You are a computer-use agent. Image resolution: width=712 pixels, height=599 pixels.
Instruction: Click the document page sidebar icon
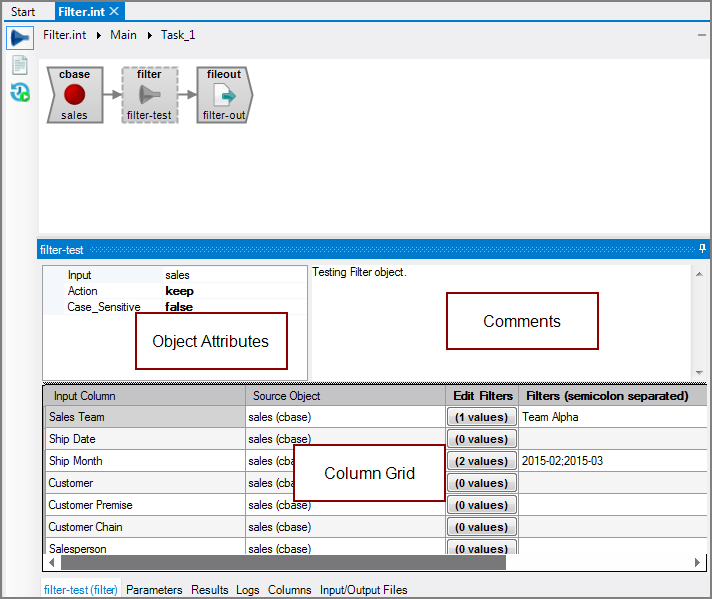coord(19,65)
